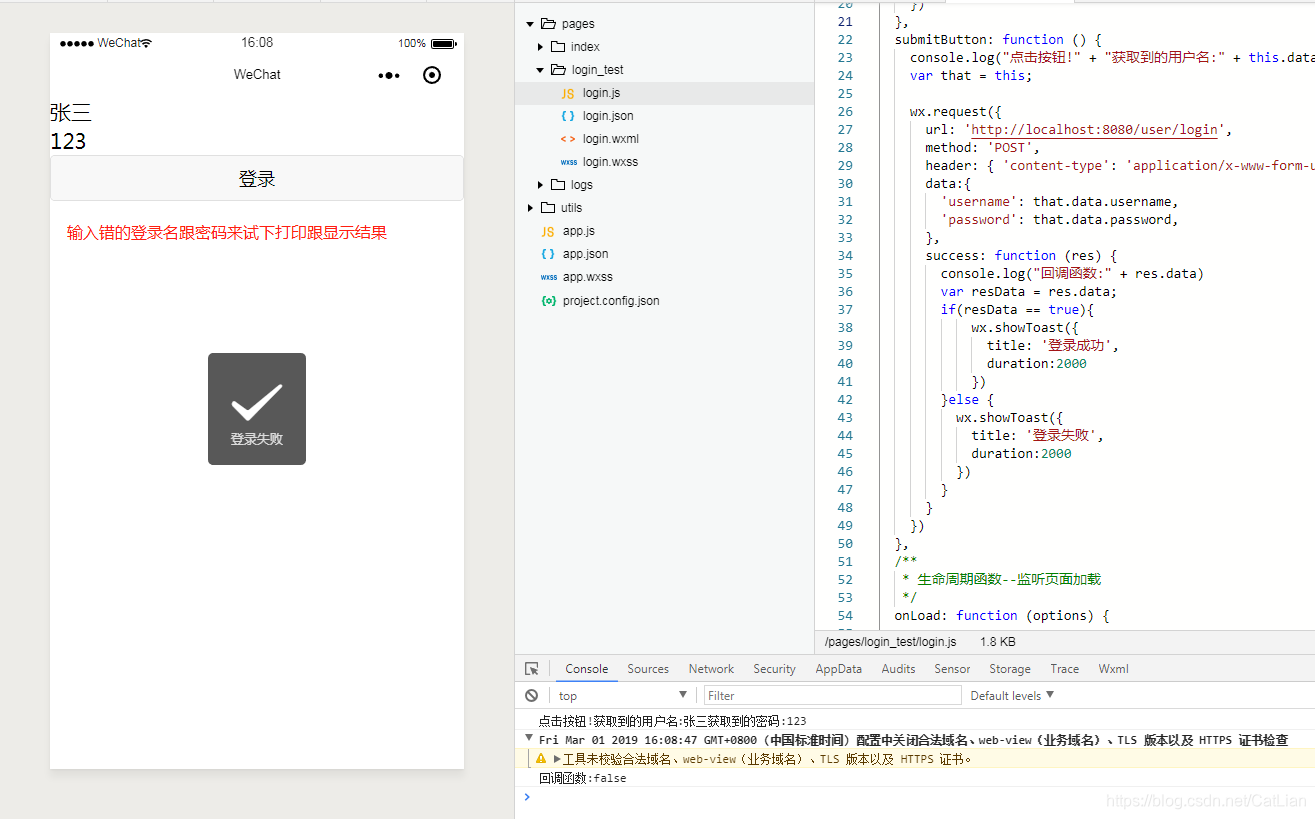Click the wxss icon beside app.wxss

point(548,277)
